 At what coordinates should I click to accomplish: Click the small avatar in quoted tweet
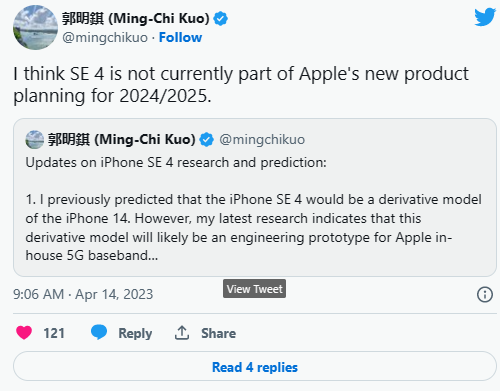pos(35,140)
